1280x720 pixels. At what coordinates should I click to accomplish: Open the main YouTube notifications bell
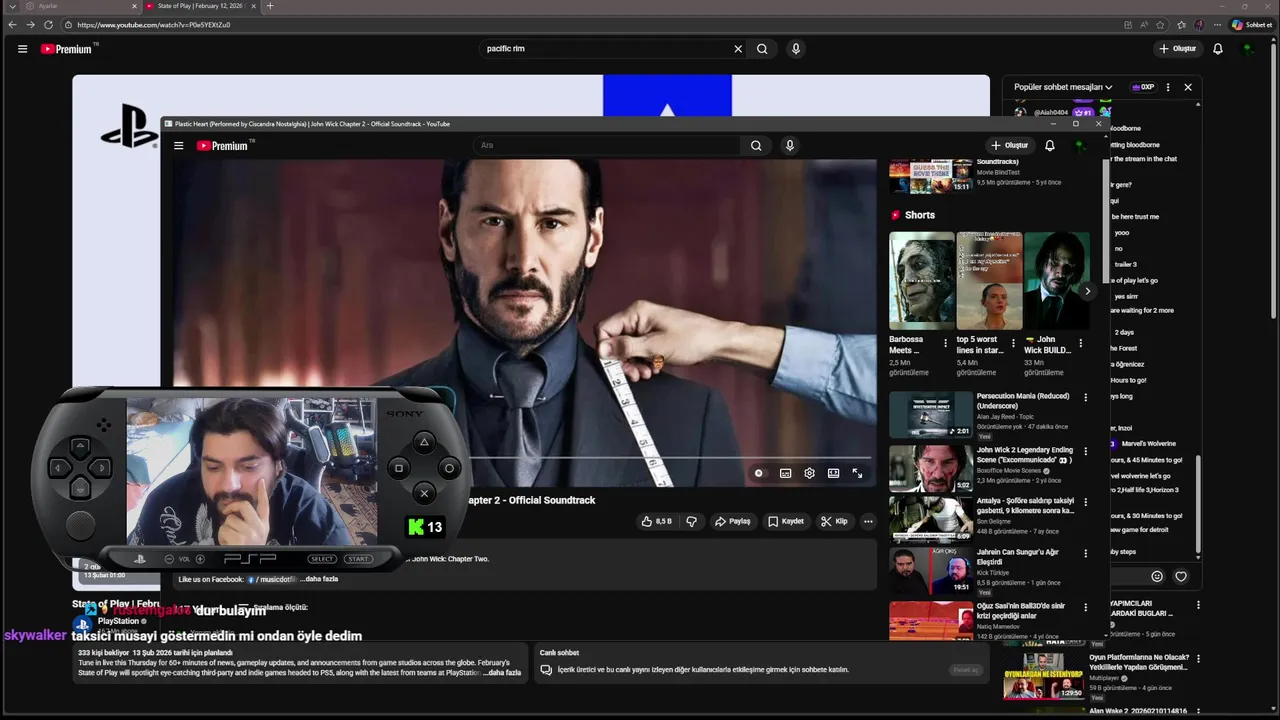[x=1218, y=48]
